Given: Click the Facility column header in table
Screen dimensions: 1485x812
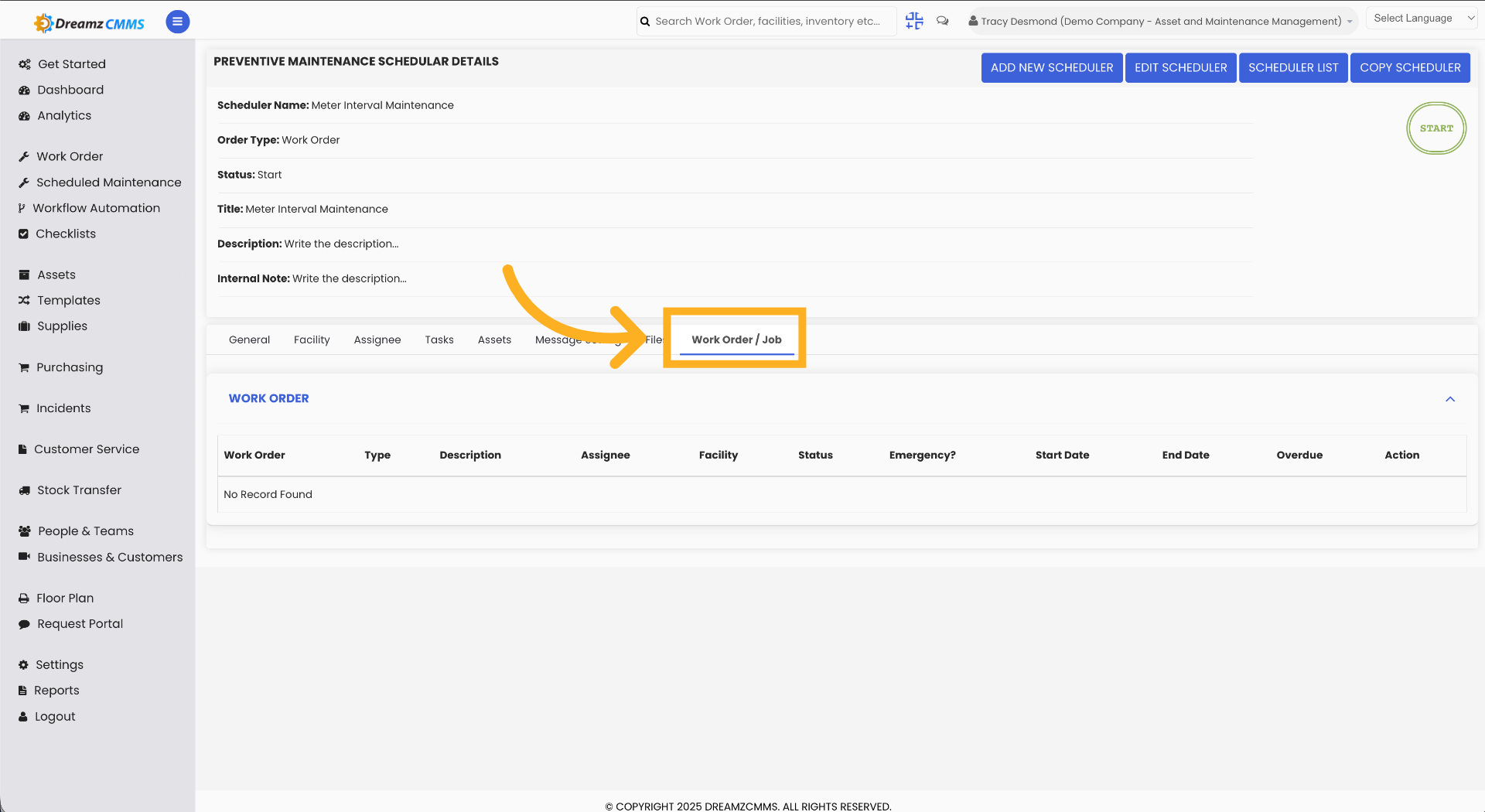Looking at the screenshot, I should pos(718,455).
